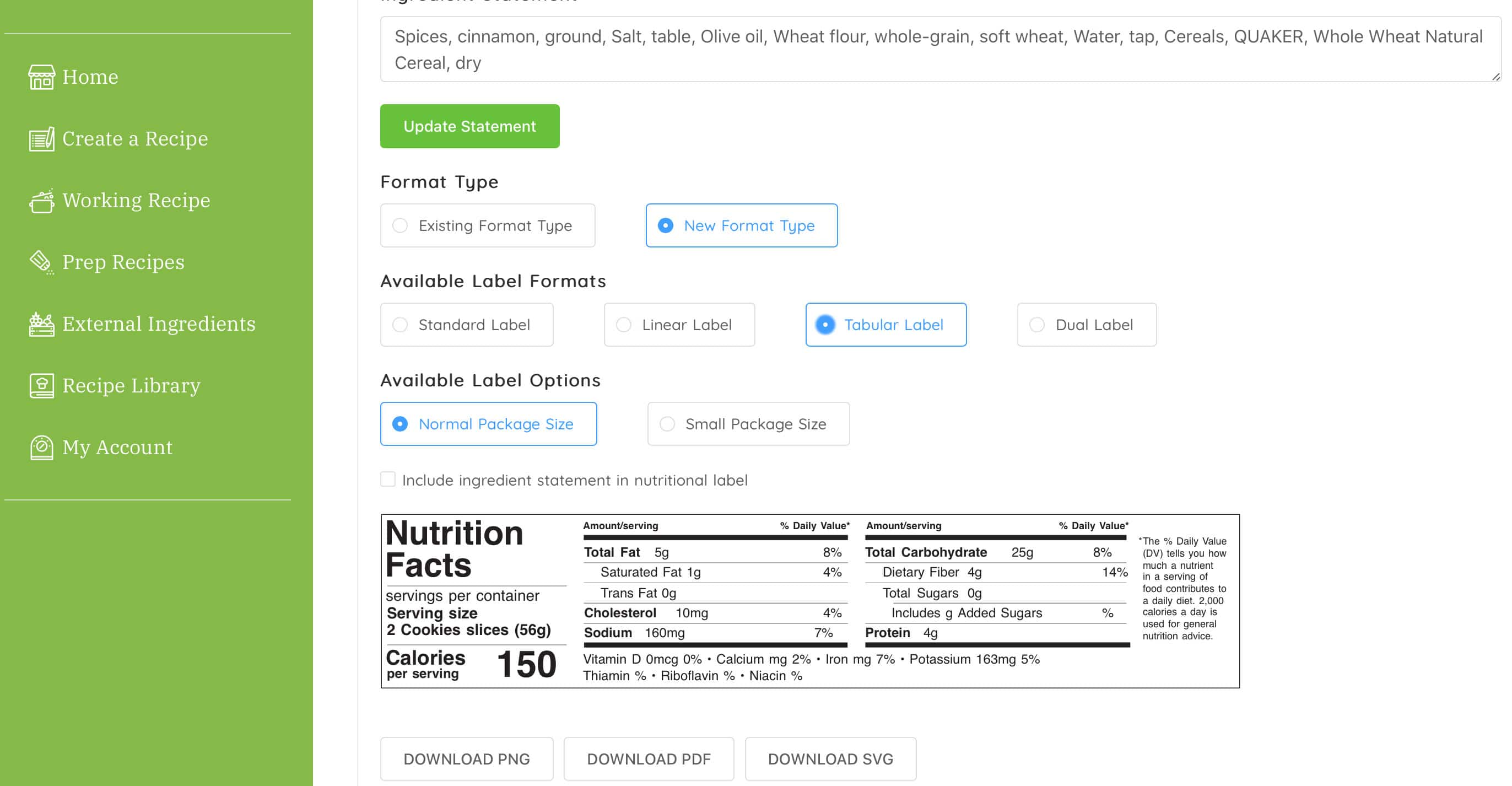Download the label as PNG
This screenshot has height=786, width=1512.
coord(466,758)
